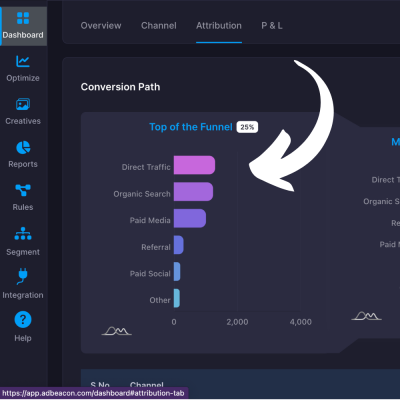This screenshot has height=400, width=400.
Task: Click the Paid Media bar
Action: [x=190, y=218]
